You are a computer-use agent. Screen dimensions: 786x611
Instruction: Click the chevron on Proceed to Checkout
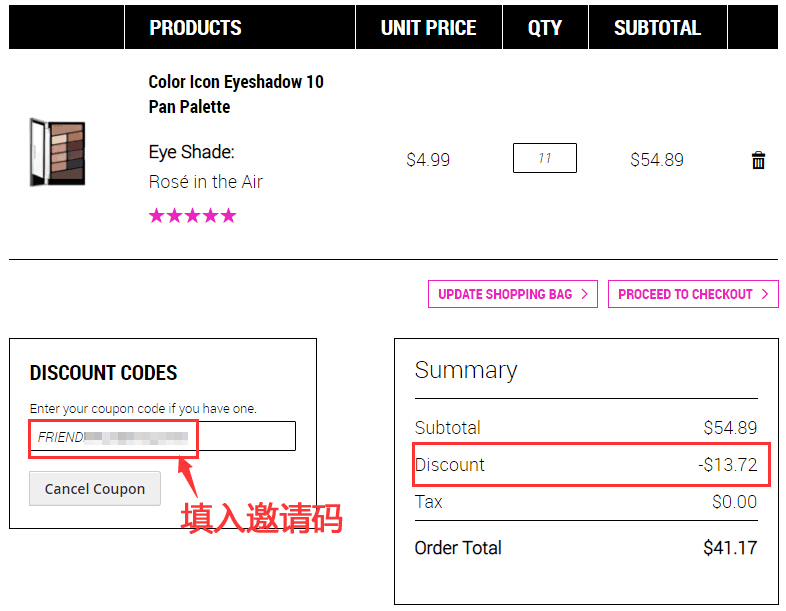pos(765,294)
